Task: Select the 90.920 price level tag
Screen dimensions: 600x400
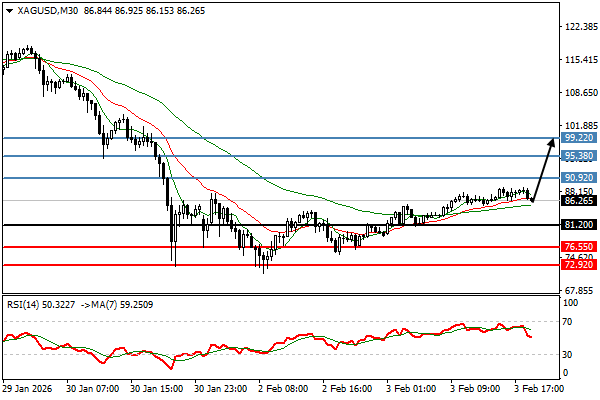Action: 578,178
